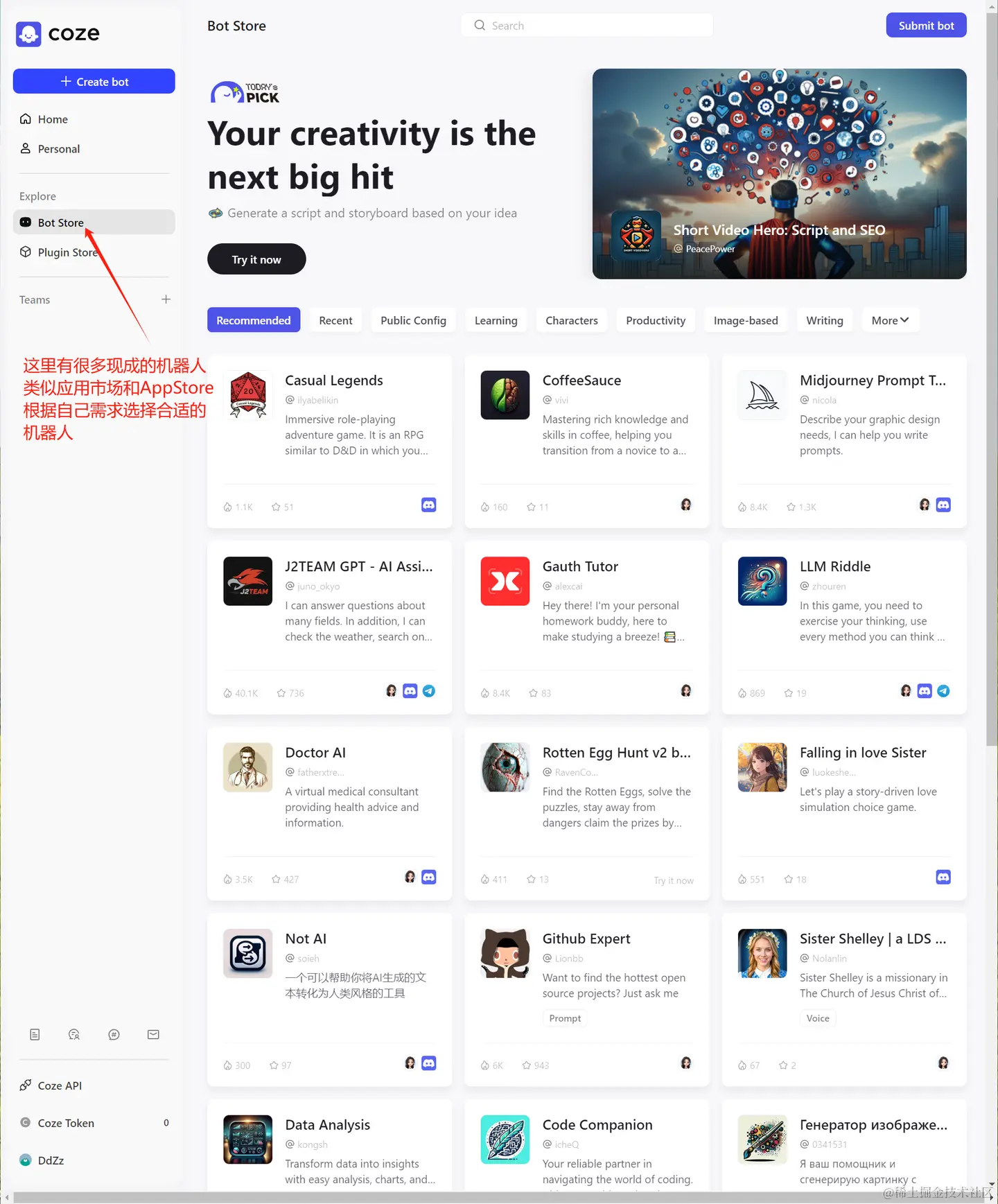Open the documentation icon in sidebar footer
Image resolution: width=998 pixels, height=1204 pixels.
[35, 1035]
